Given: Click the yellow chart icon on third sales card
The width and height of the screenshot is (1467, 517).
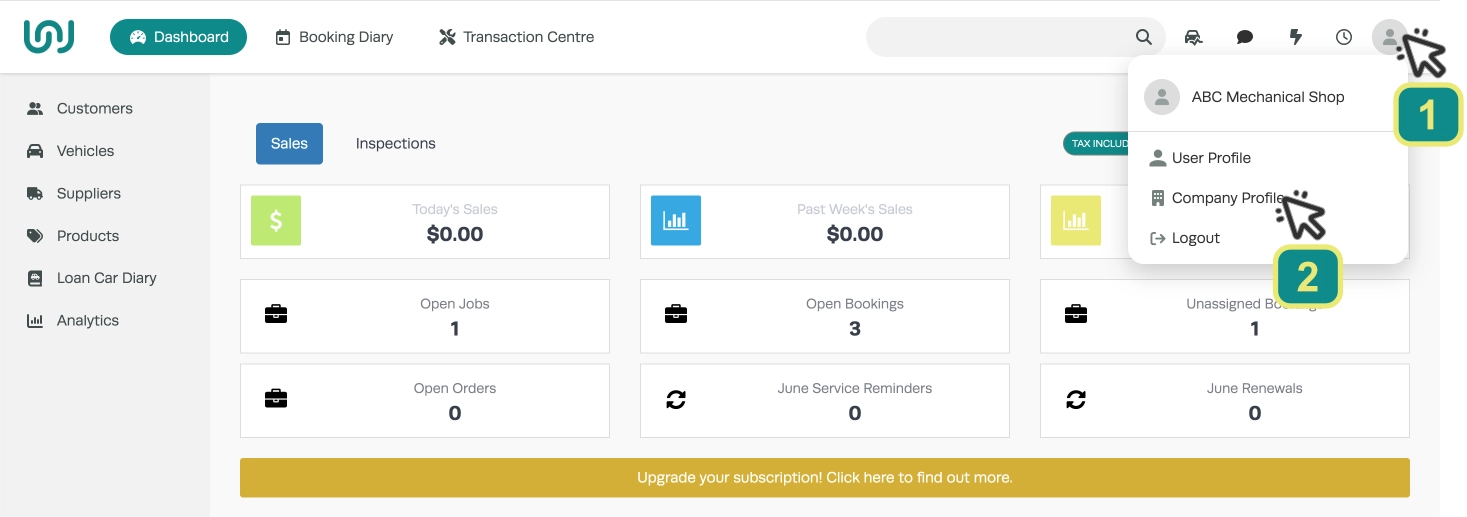Looking at the screenshot, I should [1076, 221].
